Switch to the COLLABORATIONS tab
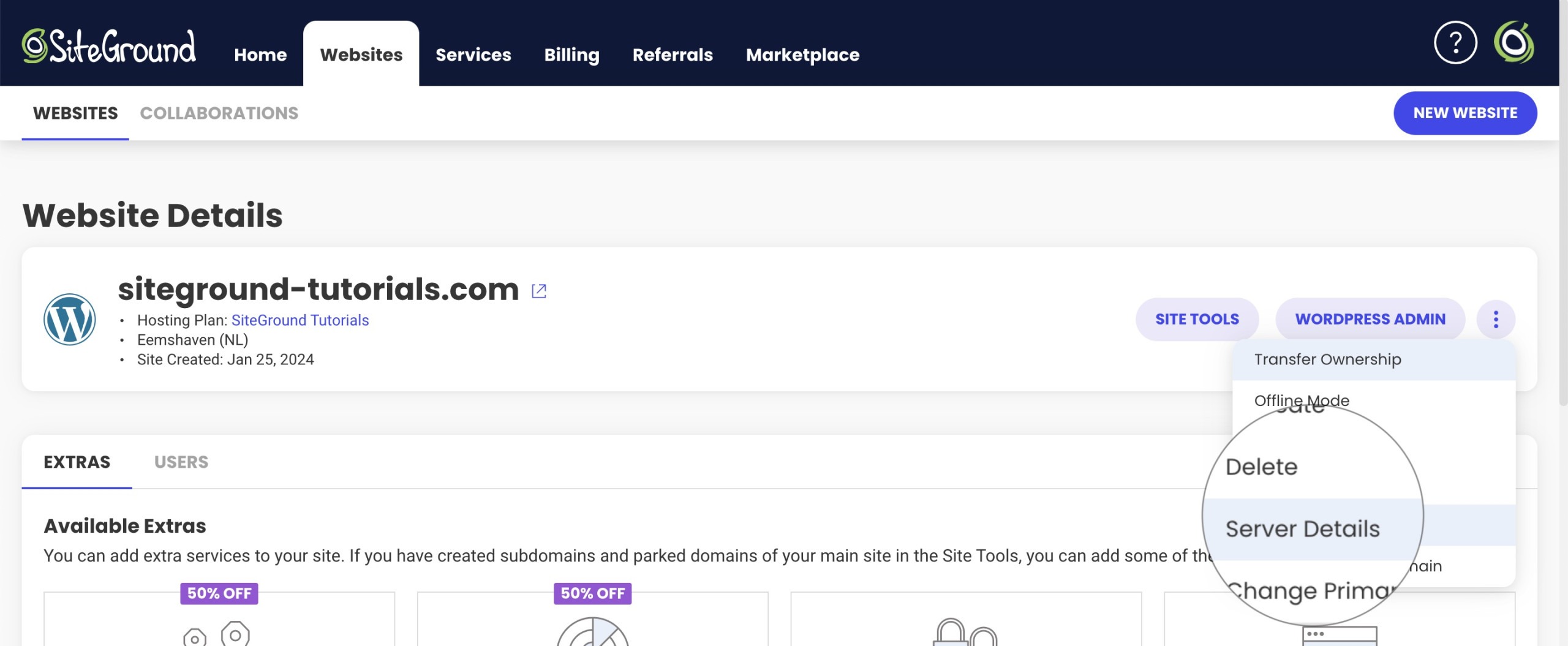This screenshot has height=646, width=1568. click(219, 113)
